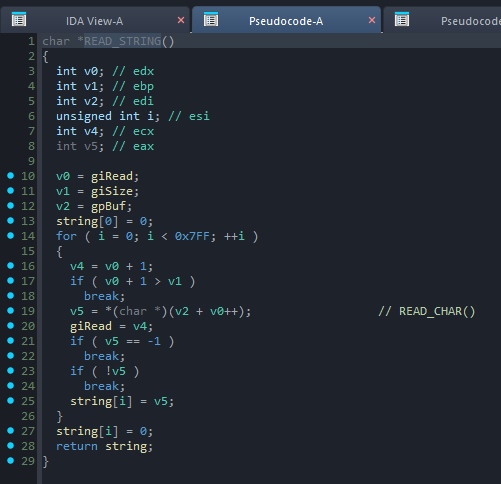Toggle breakpoint dot on line 11
This screenshot has width=501, height=484.
[x=10, y=190]
